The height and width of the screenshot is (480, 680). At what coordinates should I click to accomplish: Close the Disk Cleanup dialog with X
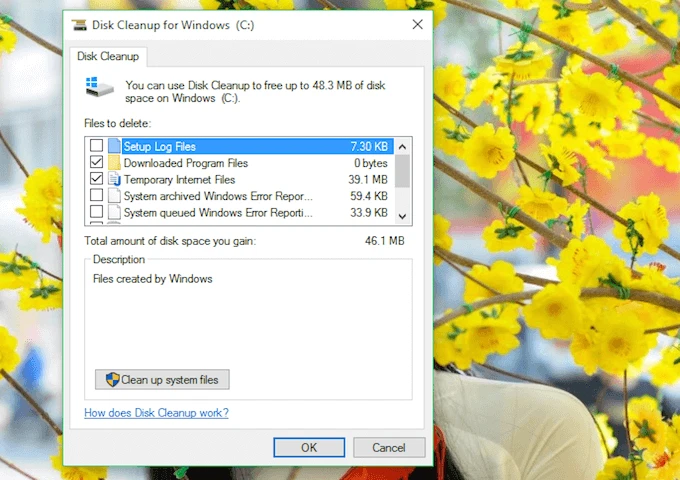point(418,25)
